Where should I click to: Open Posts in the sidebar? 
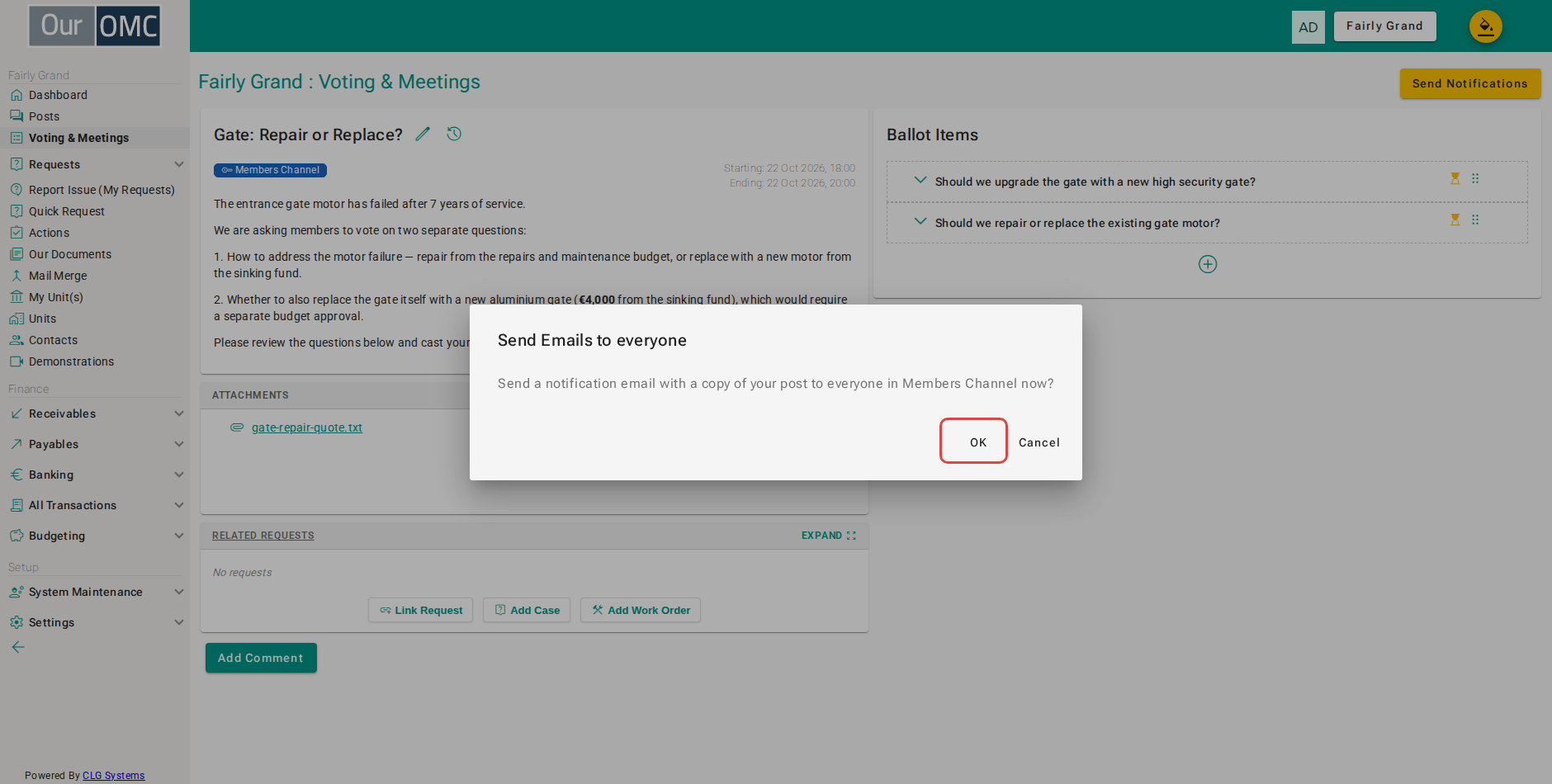44,116
